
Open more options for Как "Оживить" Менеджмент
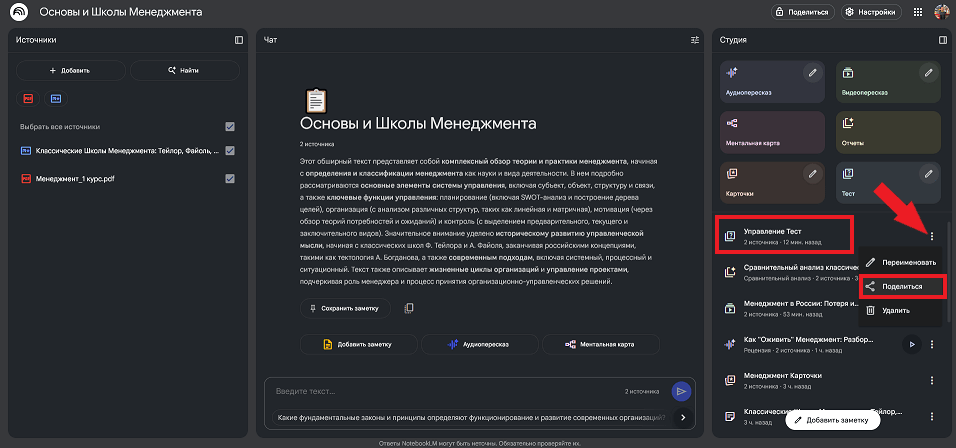point(932,344)
